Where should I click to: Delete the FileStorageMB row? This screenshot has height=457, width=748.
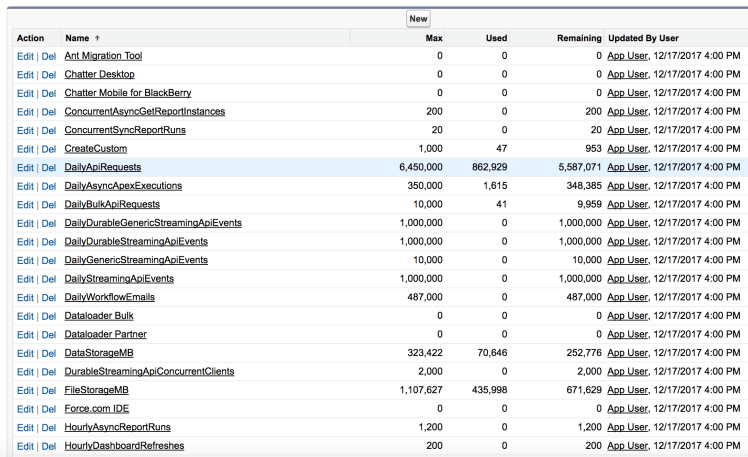click(48, 390)
